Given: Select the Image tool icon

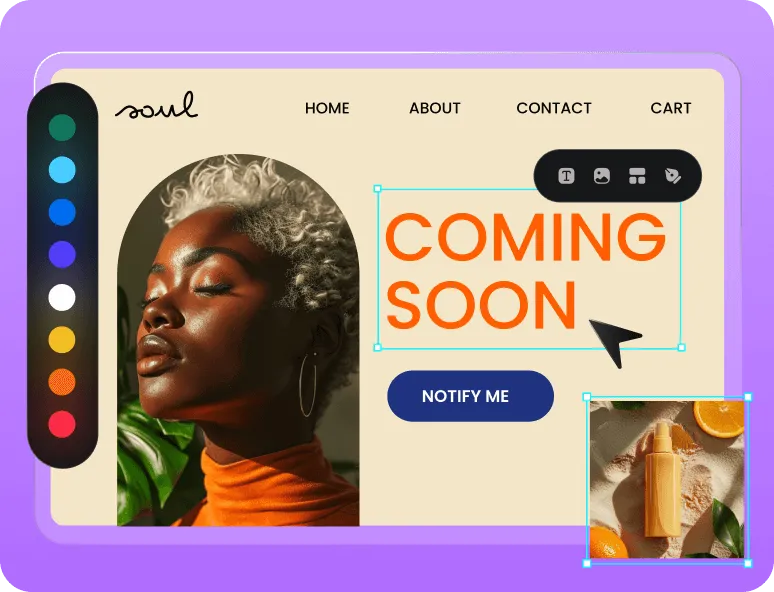Looking at the screenshot, I should pos(601,176).
